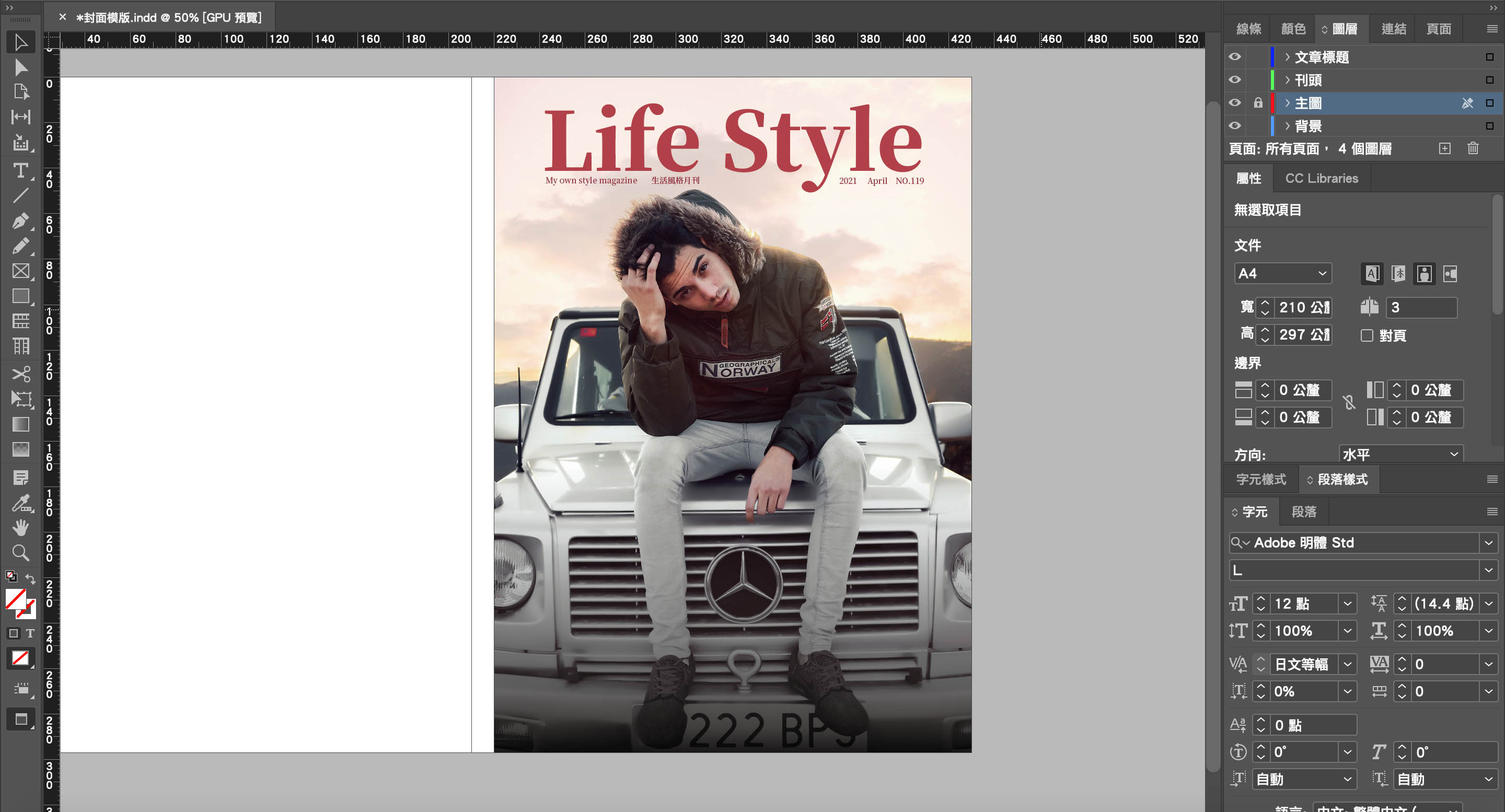Click the page width 210 field
The height and width of the screenshot is (812, 1505).
pyautogui.click(x=1303, y=307)
